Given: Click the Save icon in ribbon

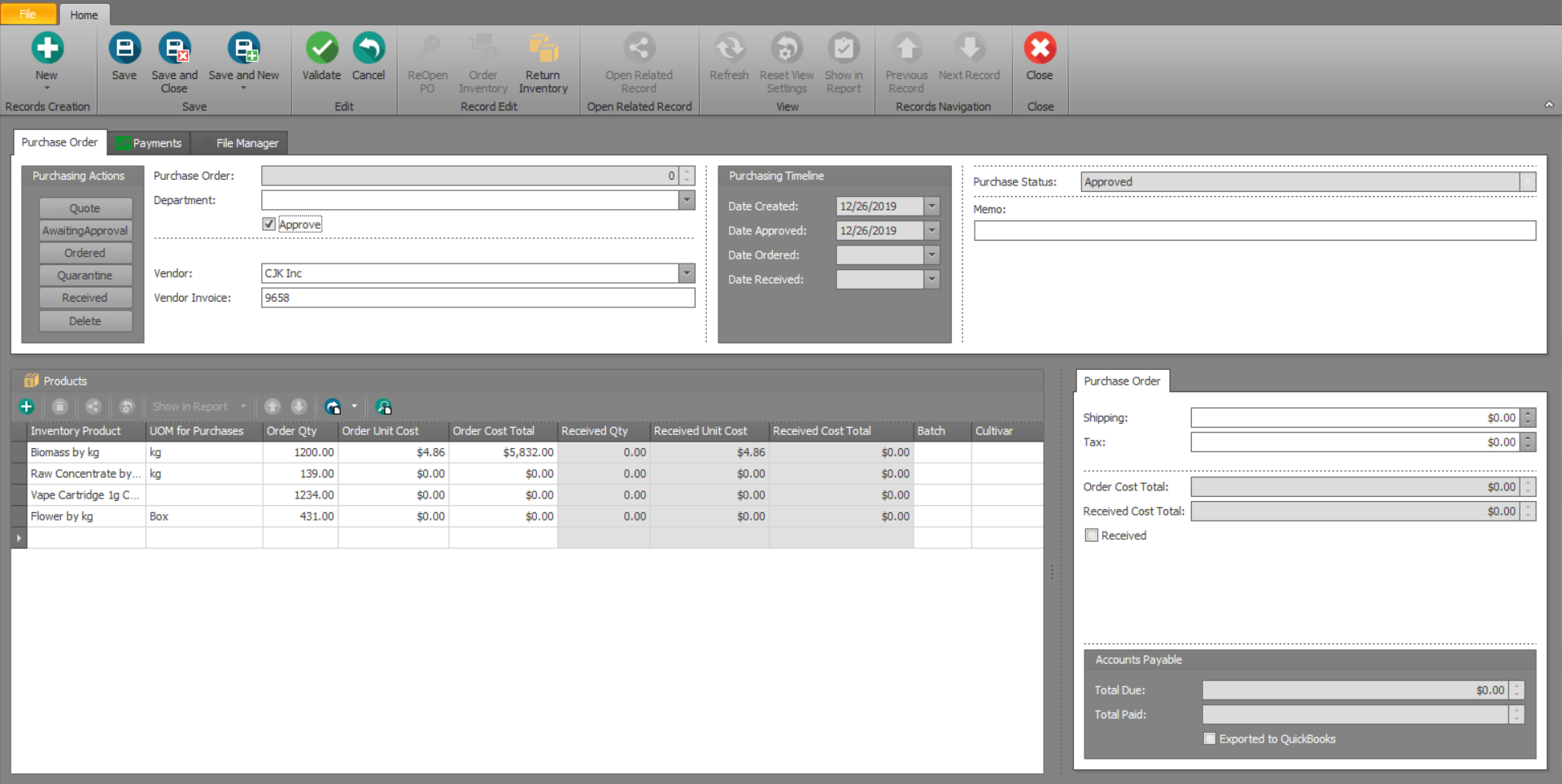Looking at the screenshot, I should [x=124, y=49].
